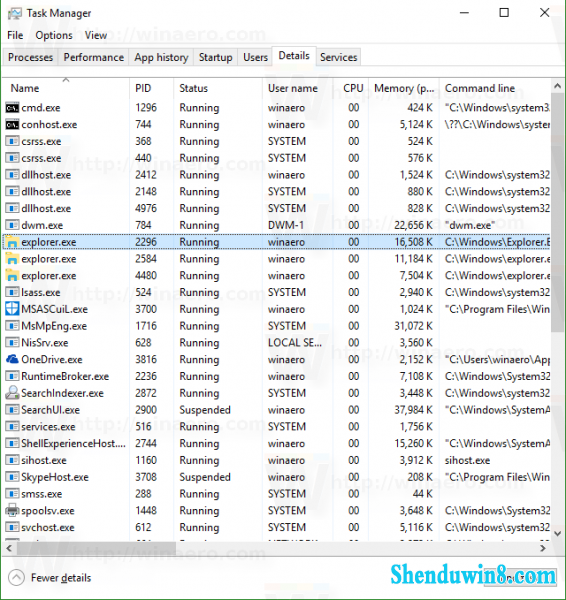
Task: Sort by the Memory column header
Action: click(x=404, y=88)
